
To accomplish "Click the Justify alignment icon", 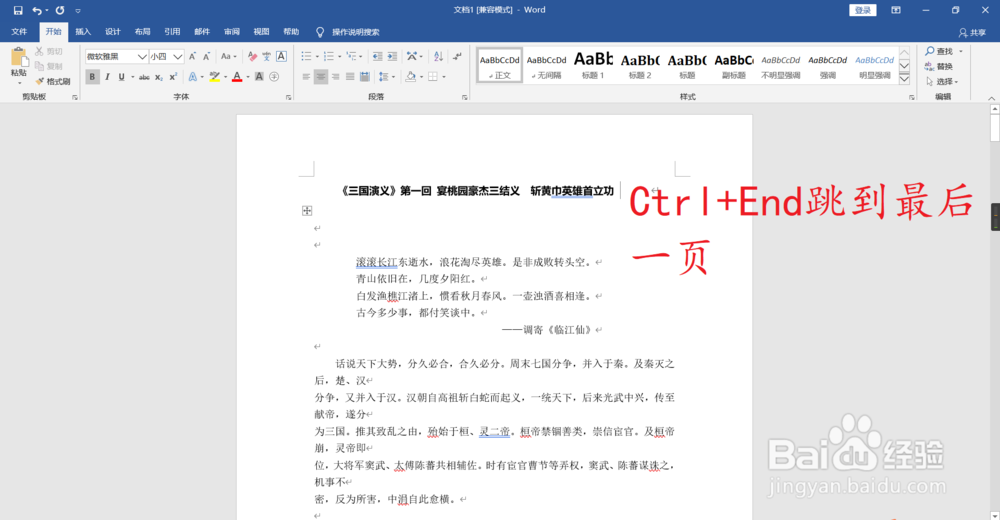I will click(350, 77).
